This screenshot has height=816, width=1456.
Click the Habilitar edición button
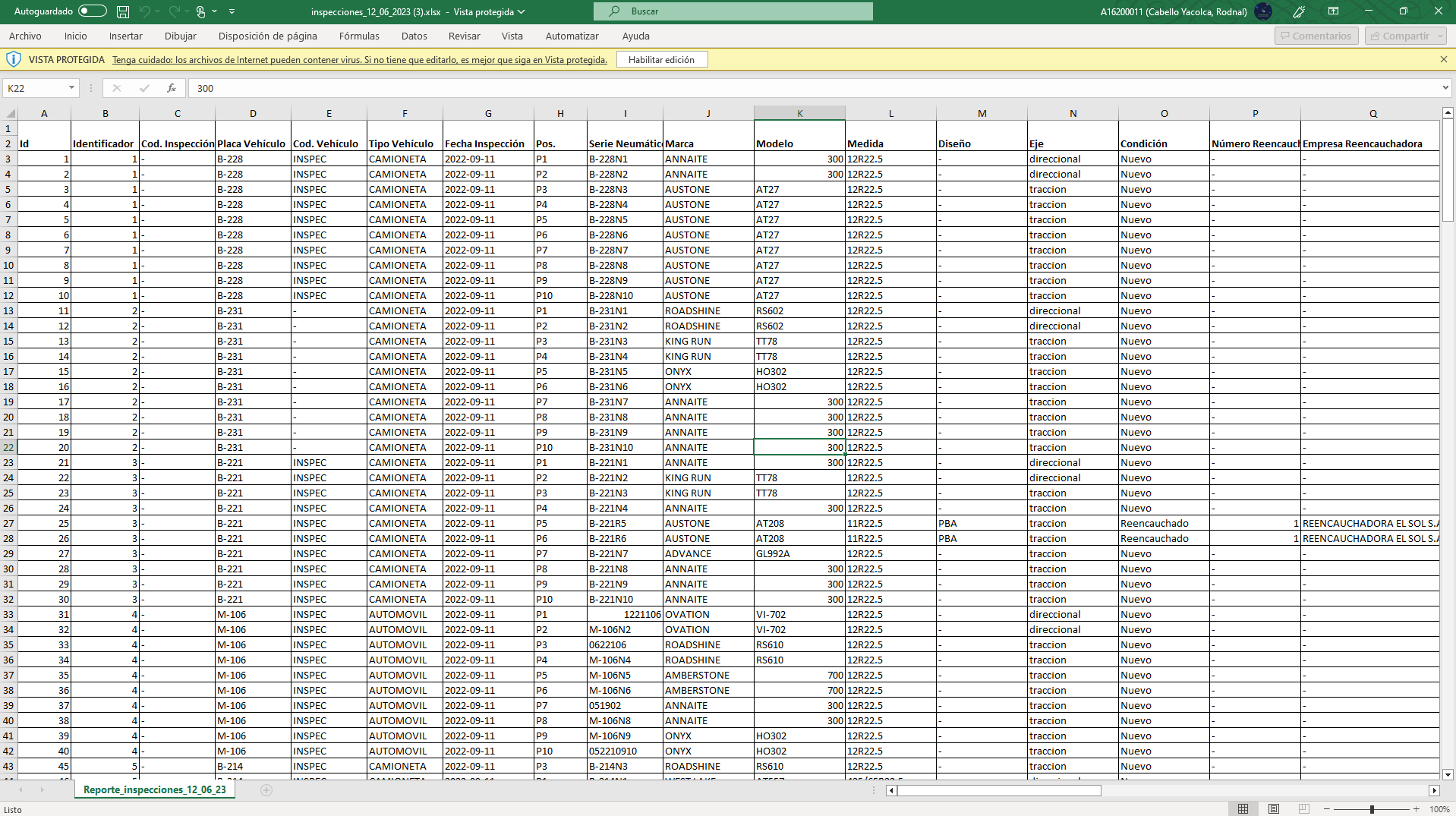(x=661, y=59)
